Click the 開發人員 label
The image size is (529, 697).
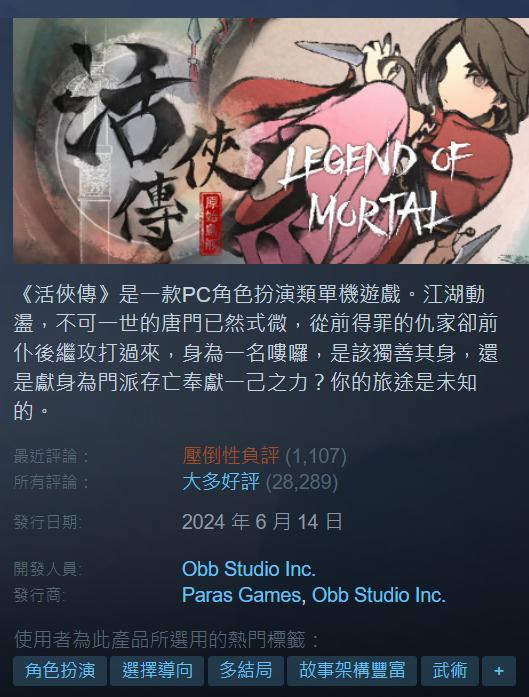48,569
